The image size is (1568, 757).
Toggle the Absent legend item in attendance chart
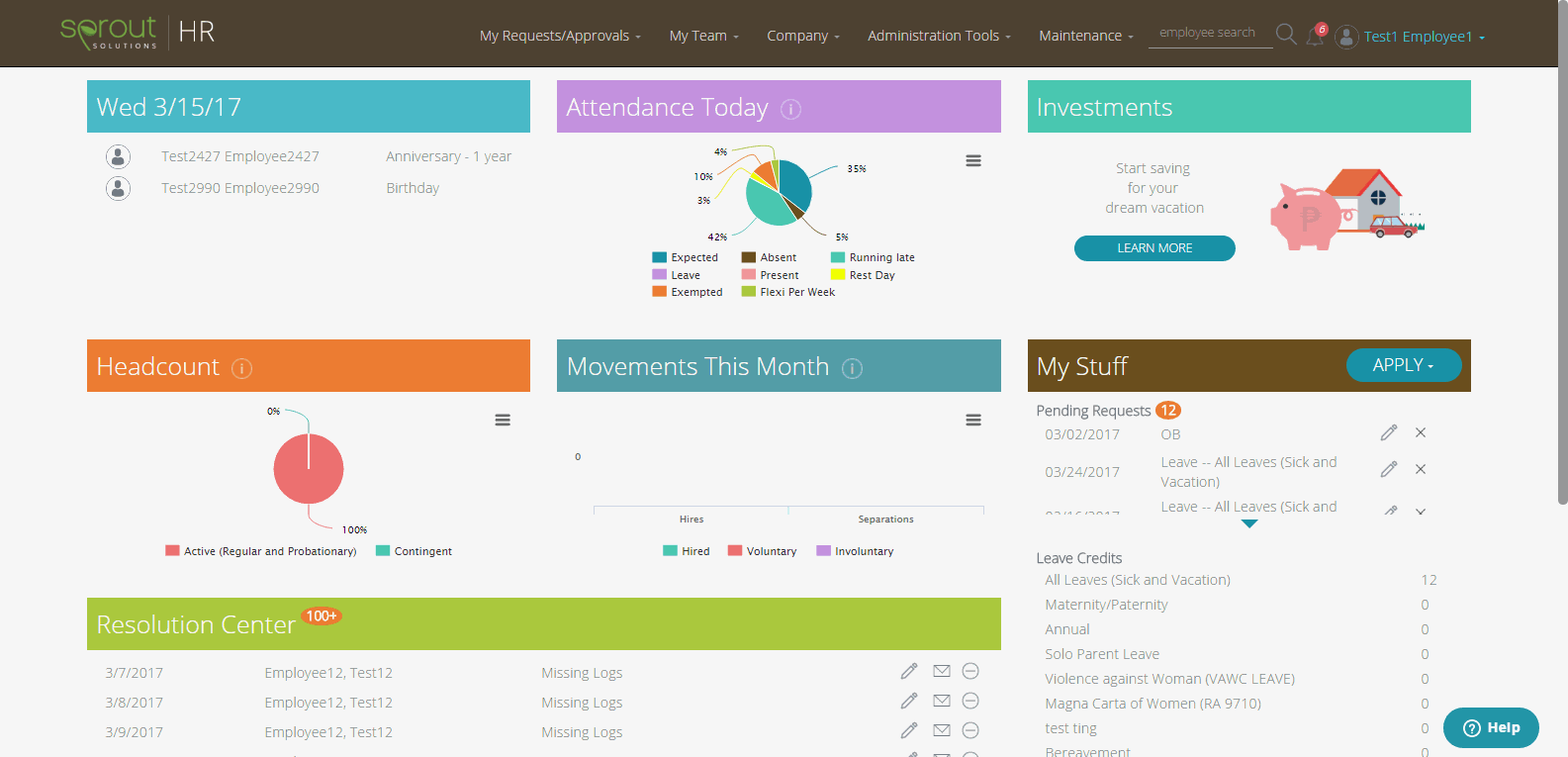(769, 257)
